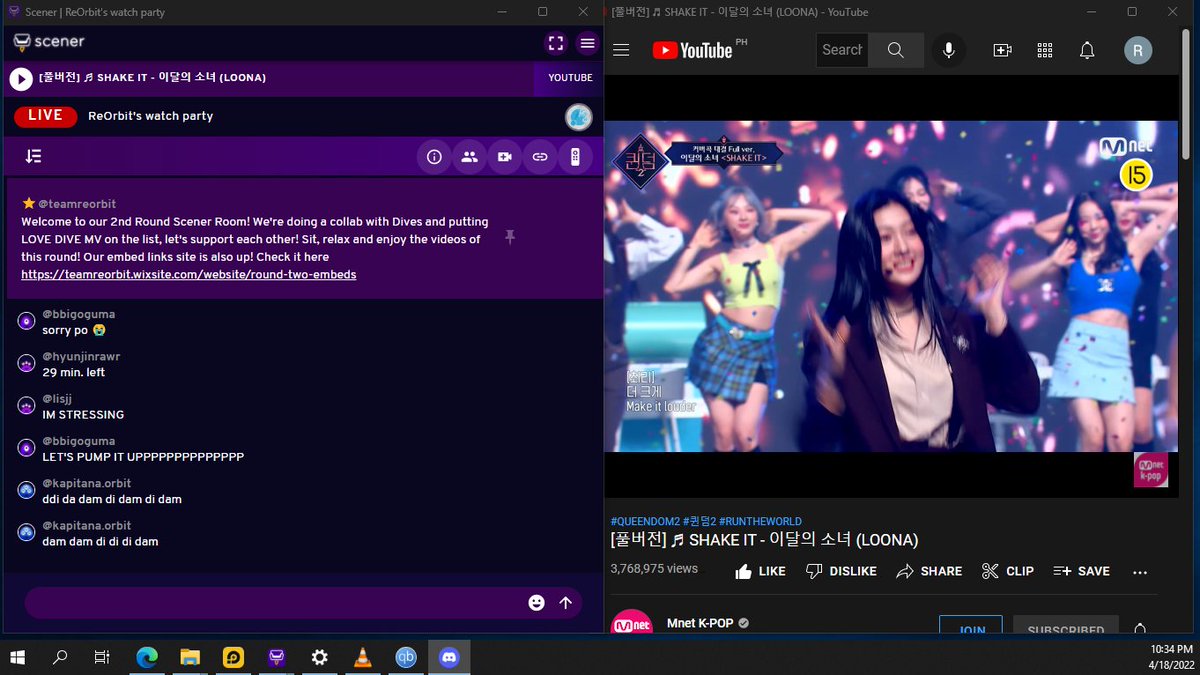Unpin the pinned message pin icon
This screenshot has width=1200, height=675.
509,237
